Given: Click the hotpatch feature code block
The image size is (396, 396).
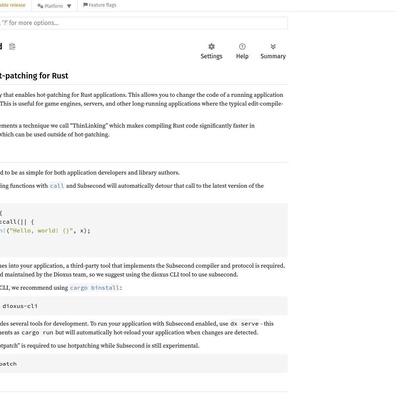Looking at the screenshot, I should coord(144,364).
